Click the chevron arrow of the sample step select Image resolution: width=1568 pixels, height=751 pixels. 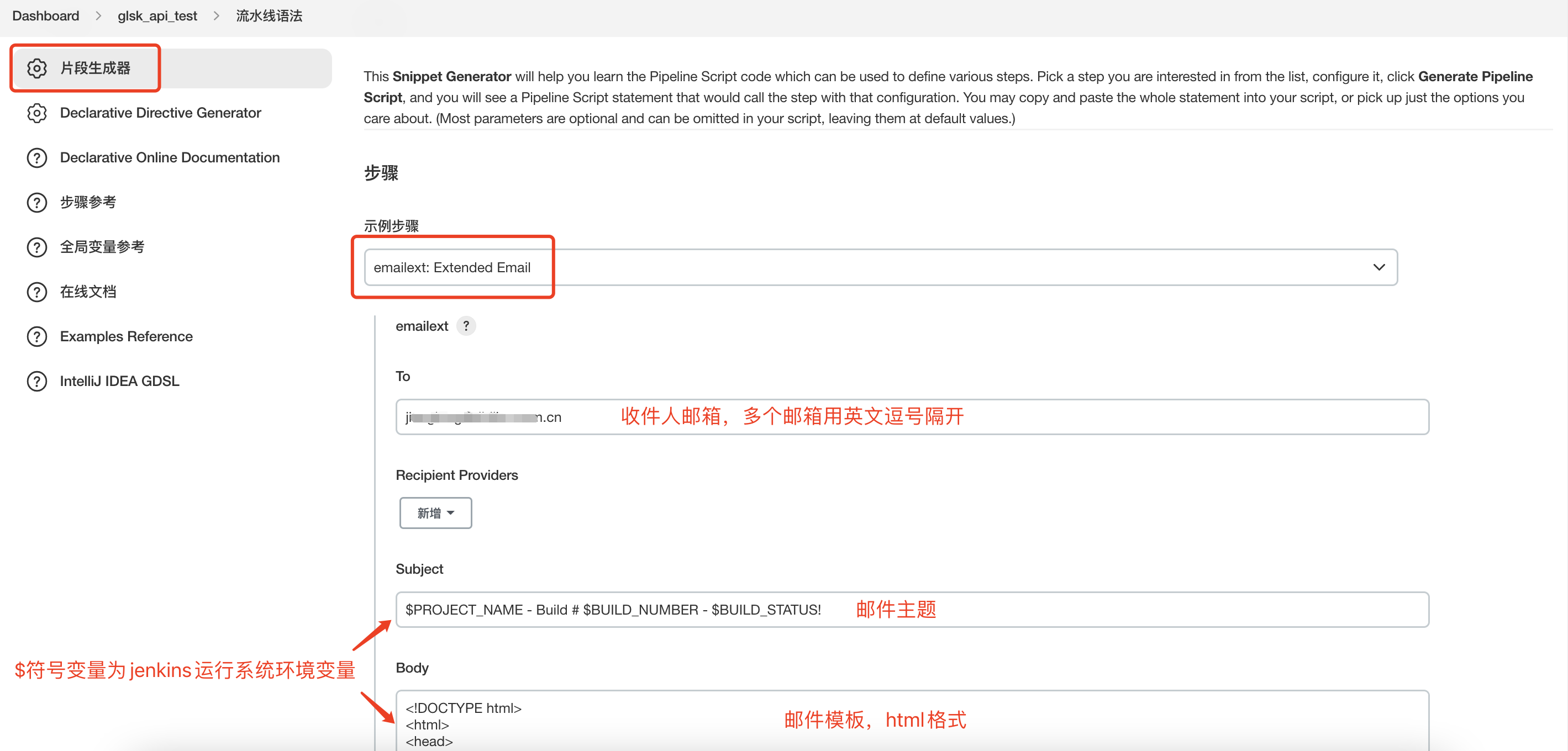pos(1378,267)
